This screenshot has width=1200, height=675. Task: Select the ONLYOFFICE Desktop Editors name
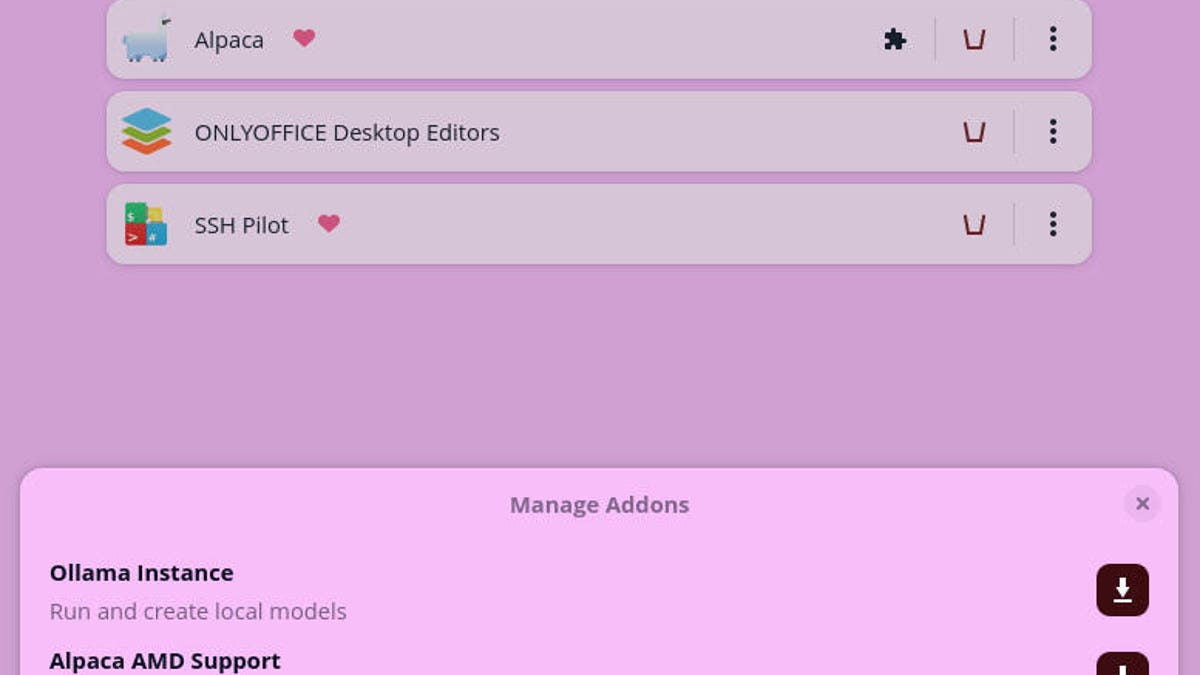[346, 133]
